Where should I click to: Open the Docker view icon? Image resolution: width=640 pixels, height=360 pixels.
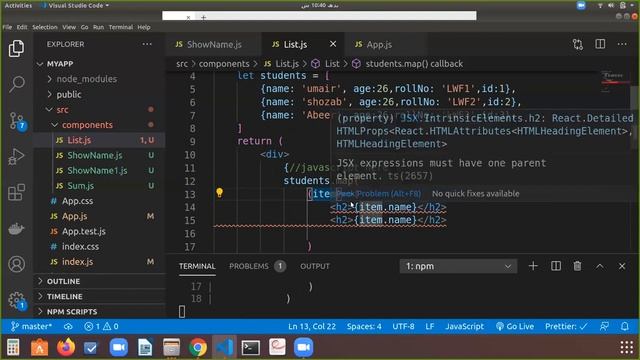[16, 229]
